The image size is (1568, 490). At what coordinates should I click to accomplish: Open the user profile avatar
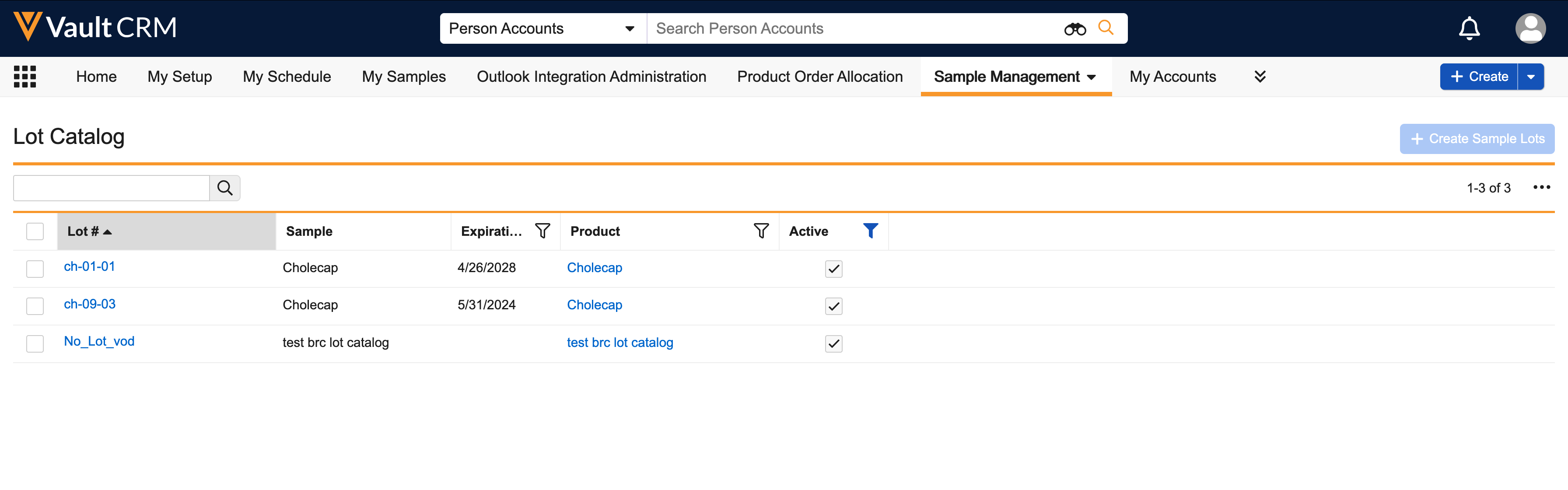click(1529, 28)
